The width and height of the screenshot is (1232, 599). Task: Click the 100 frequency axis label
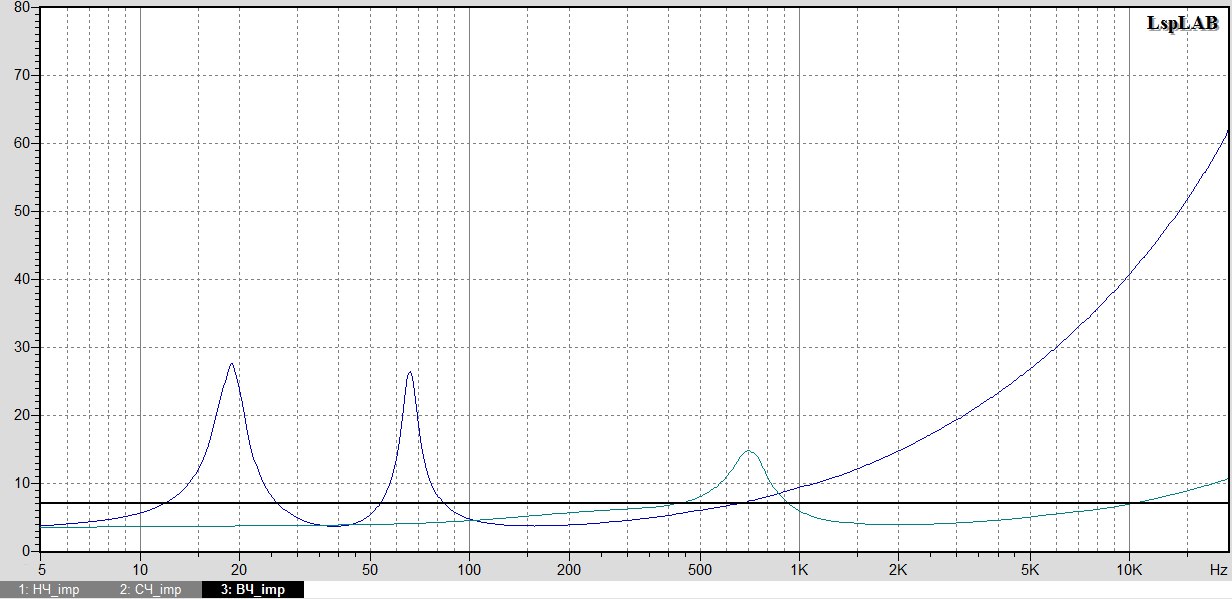pyautogui.click(x=469, y=567)
